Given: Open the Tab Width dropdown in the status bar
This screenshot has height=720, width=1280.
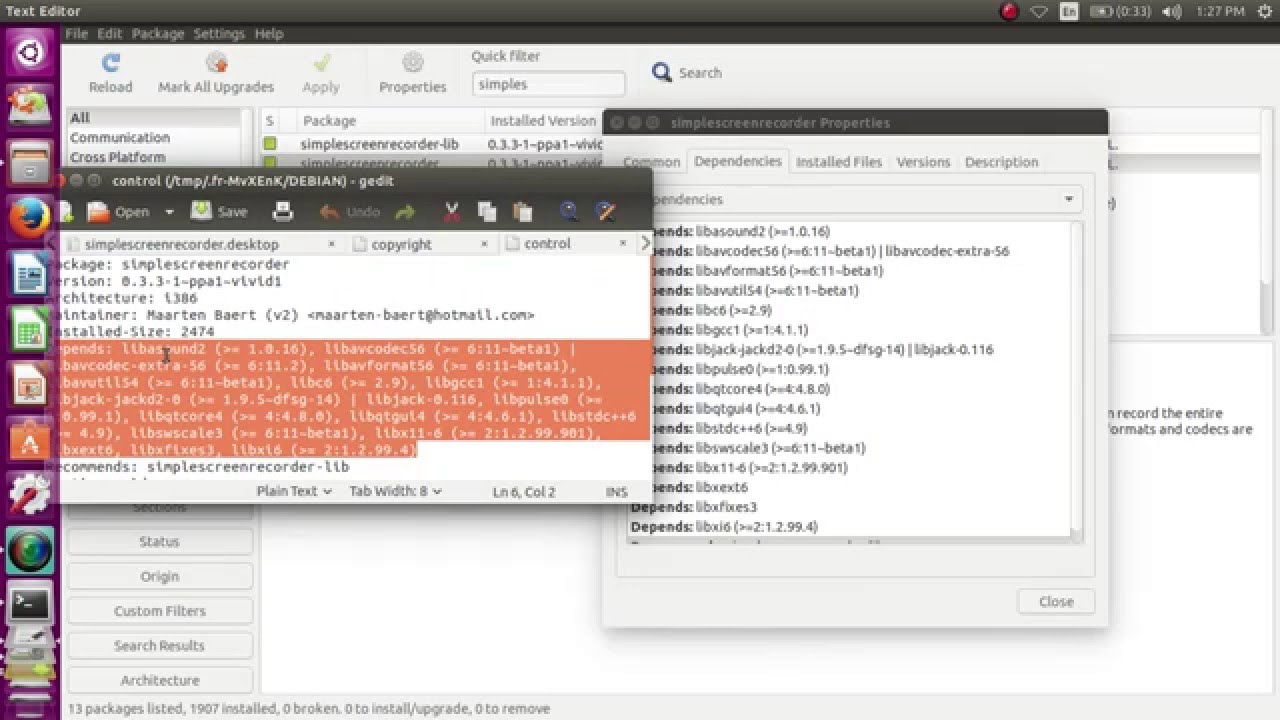Looking at the screenshot, I should pos(395,491).
